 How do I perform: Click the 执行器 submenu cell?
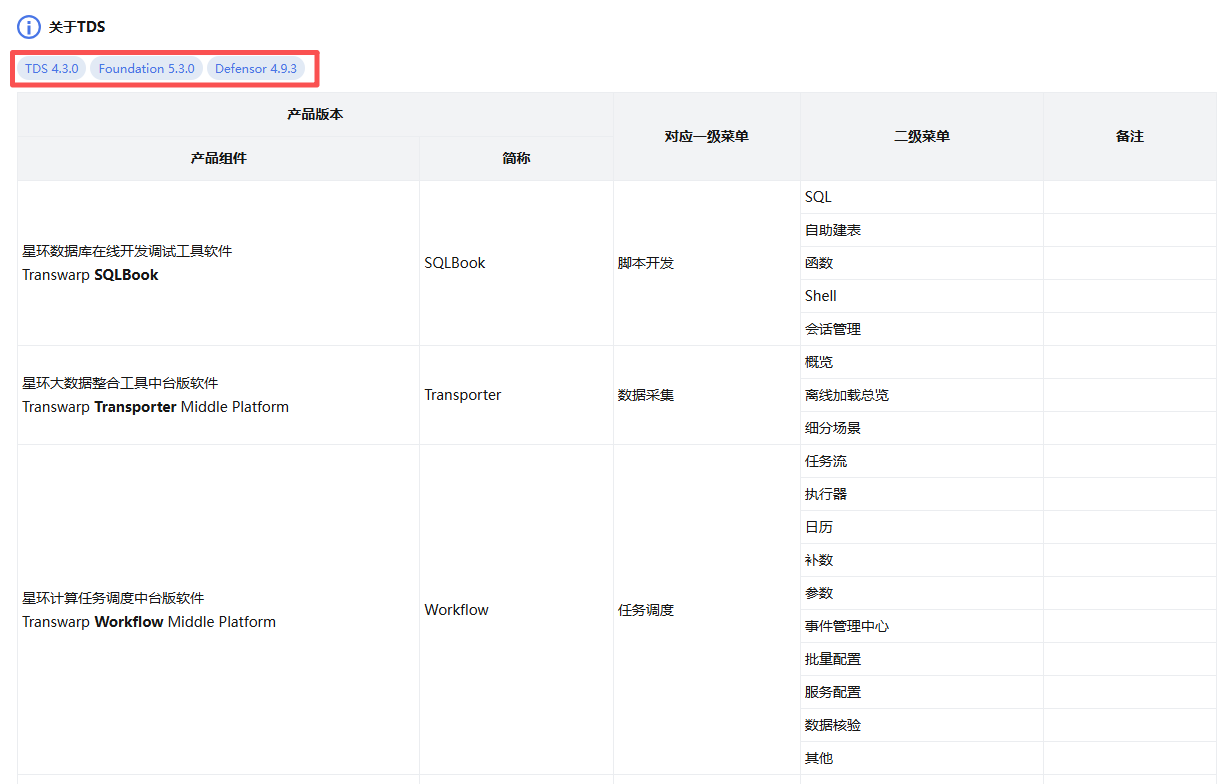[922, 494]
